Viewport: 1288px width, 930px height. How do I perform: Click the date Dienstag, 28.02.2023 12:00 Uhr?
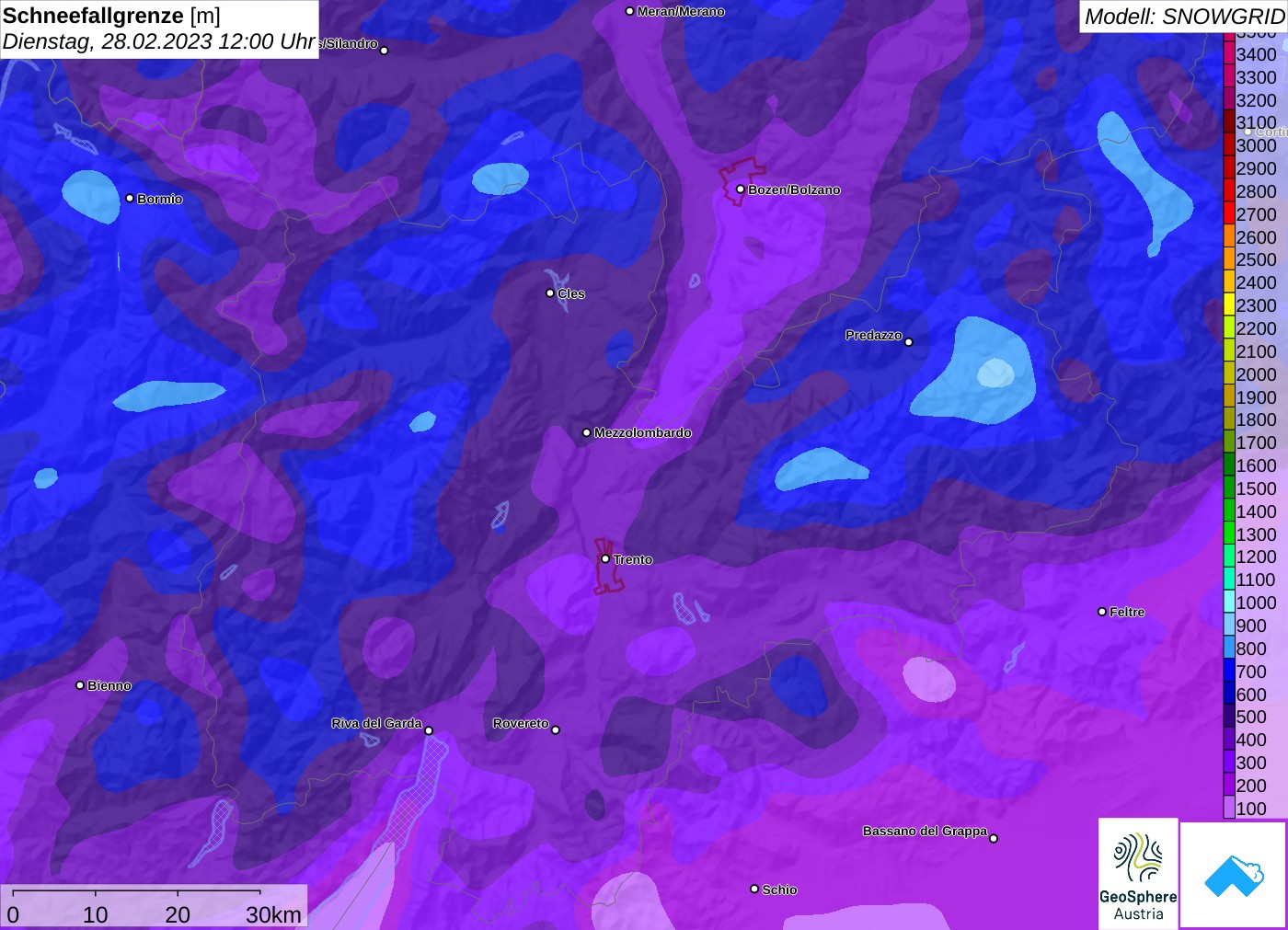coord(159,41)
